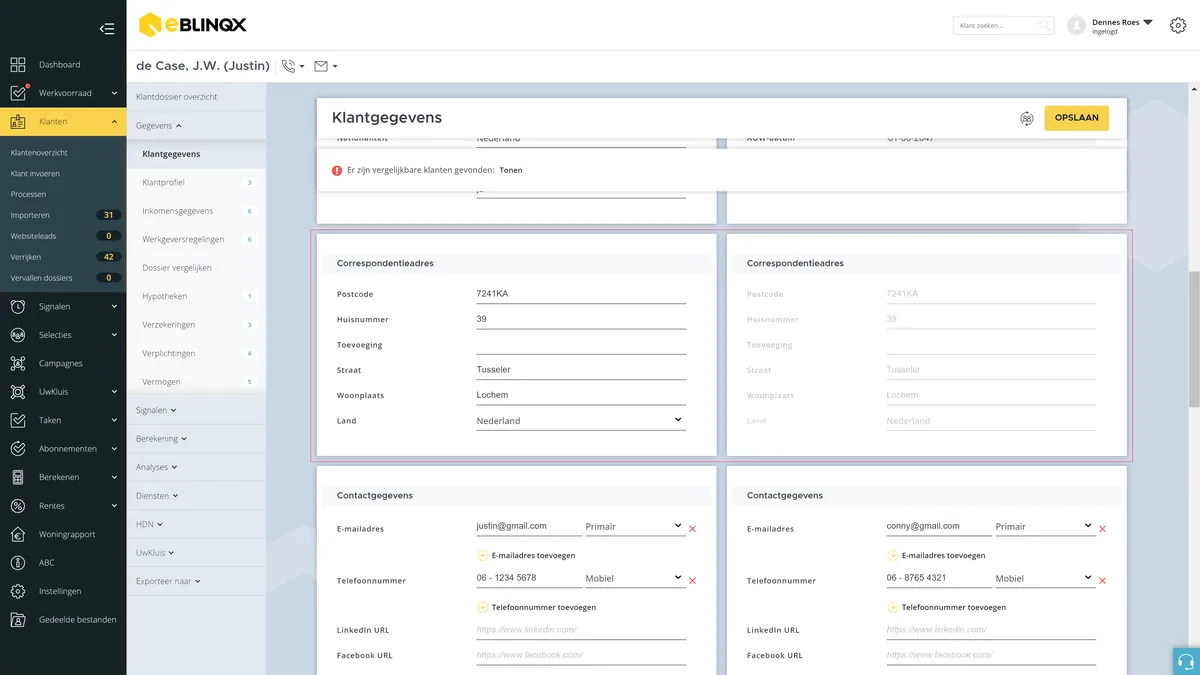Add email address for first client
This screenshot has height=675, width=1200.
pos(526,555)
